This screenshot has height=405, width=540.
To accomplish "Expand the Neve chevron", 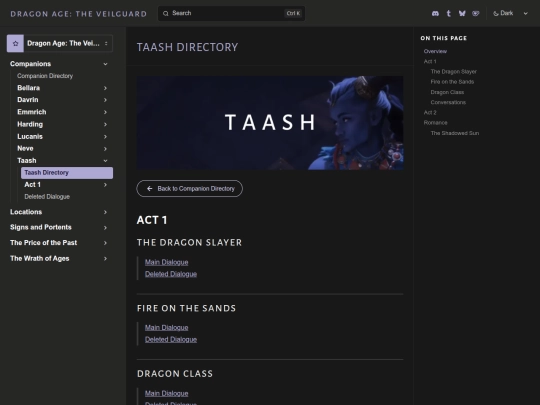I will [105, 149].
